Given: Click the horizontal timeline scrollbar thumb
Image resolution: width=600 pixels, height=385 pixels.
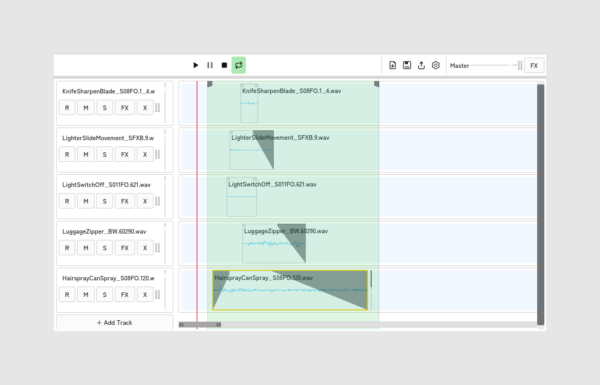Looking at the screenshot, I should (x=200, y=325).
